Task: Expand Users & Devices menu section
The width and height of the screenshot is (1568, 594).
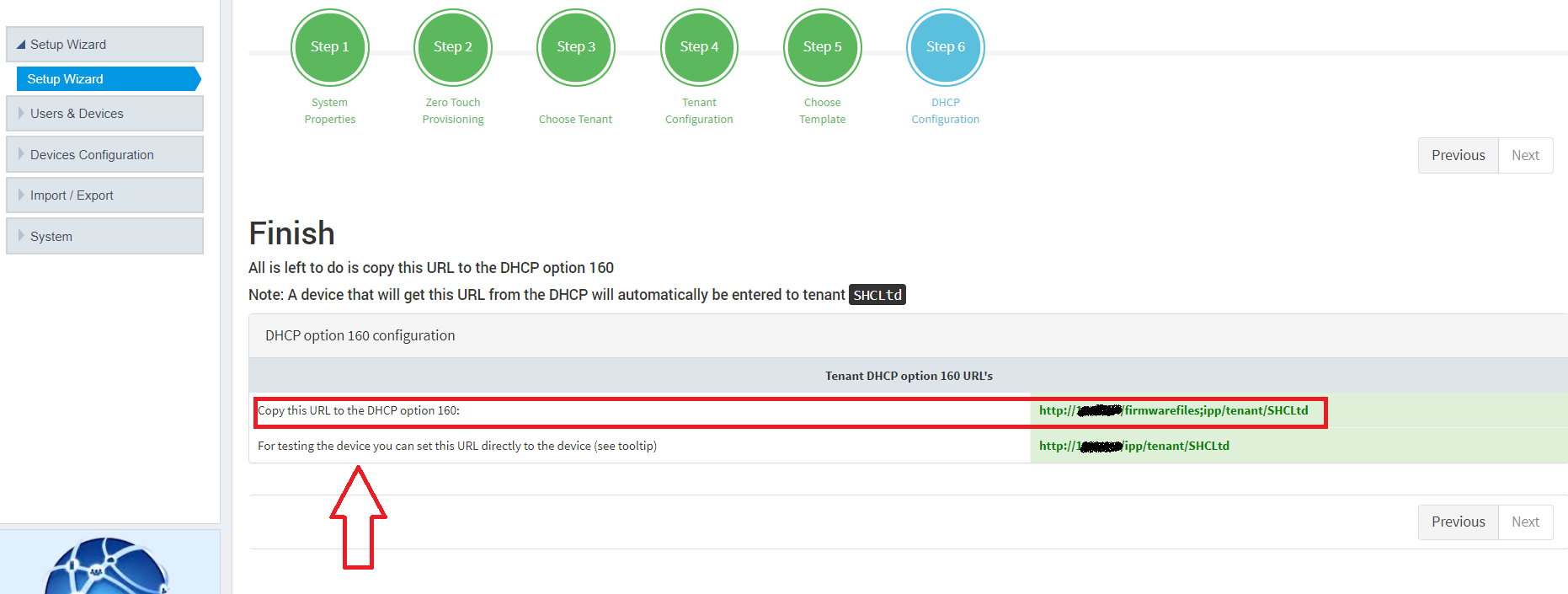Action: 104,114
